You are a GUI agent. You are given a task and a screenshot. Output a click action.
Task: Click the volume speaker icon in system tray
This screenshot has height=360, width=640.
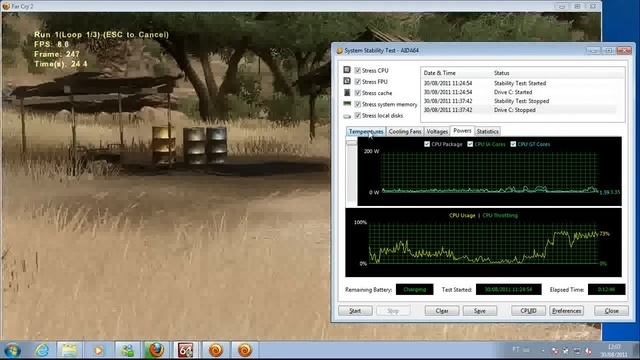pos(588,351)
